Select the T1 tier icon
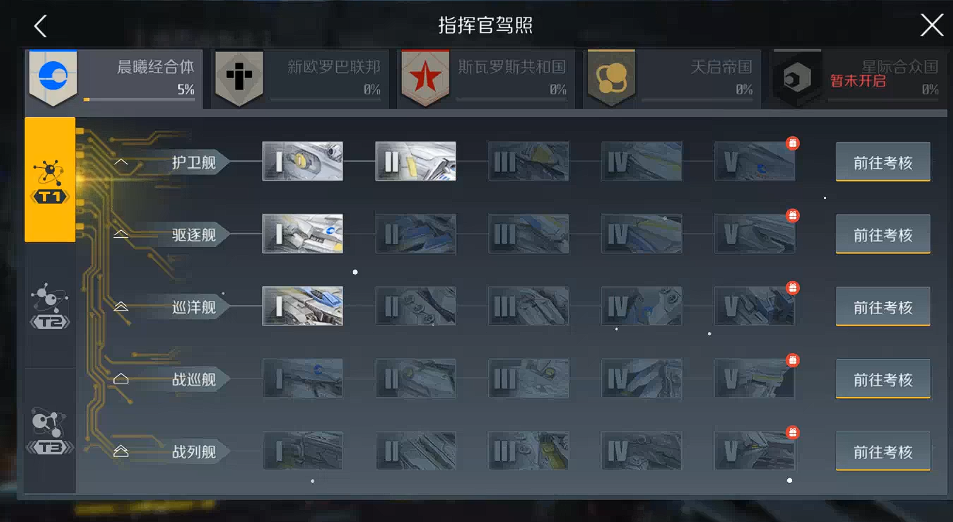This screenshot has width=953, height=522. tap(50, 180)
